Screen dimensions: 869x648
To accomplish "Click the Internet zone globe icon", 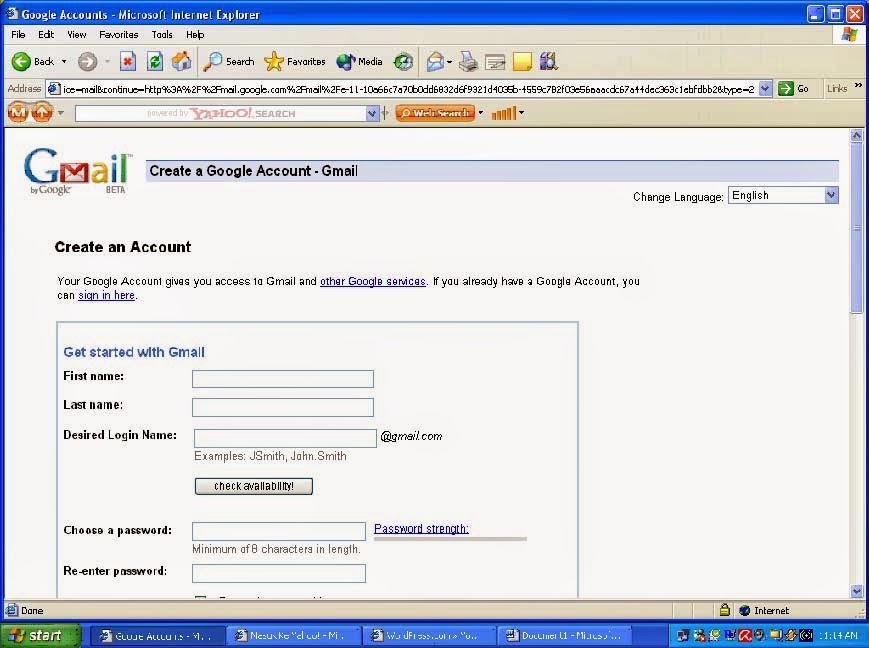I will pyautogui.click(x=745, y=610).
